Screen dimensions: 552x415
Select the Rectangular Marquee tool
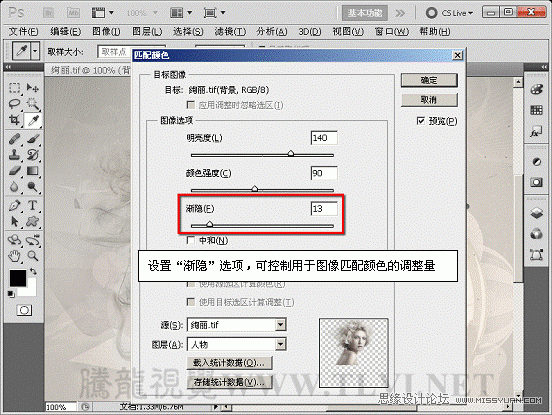(x=14, y=87)
